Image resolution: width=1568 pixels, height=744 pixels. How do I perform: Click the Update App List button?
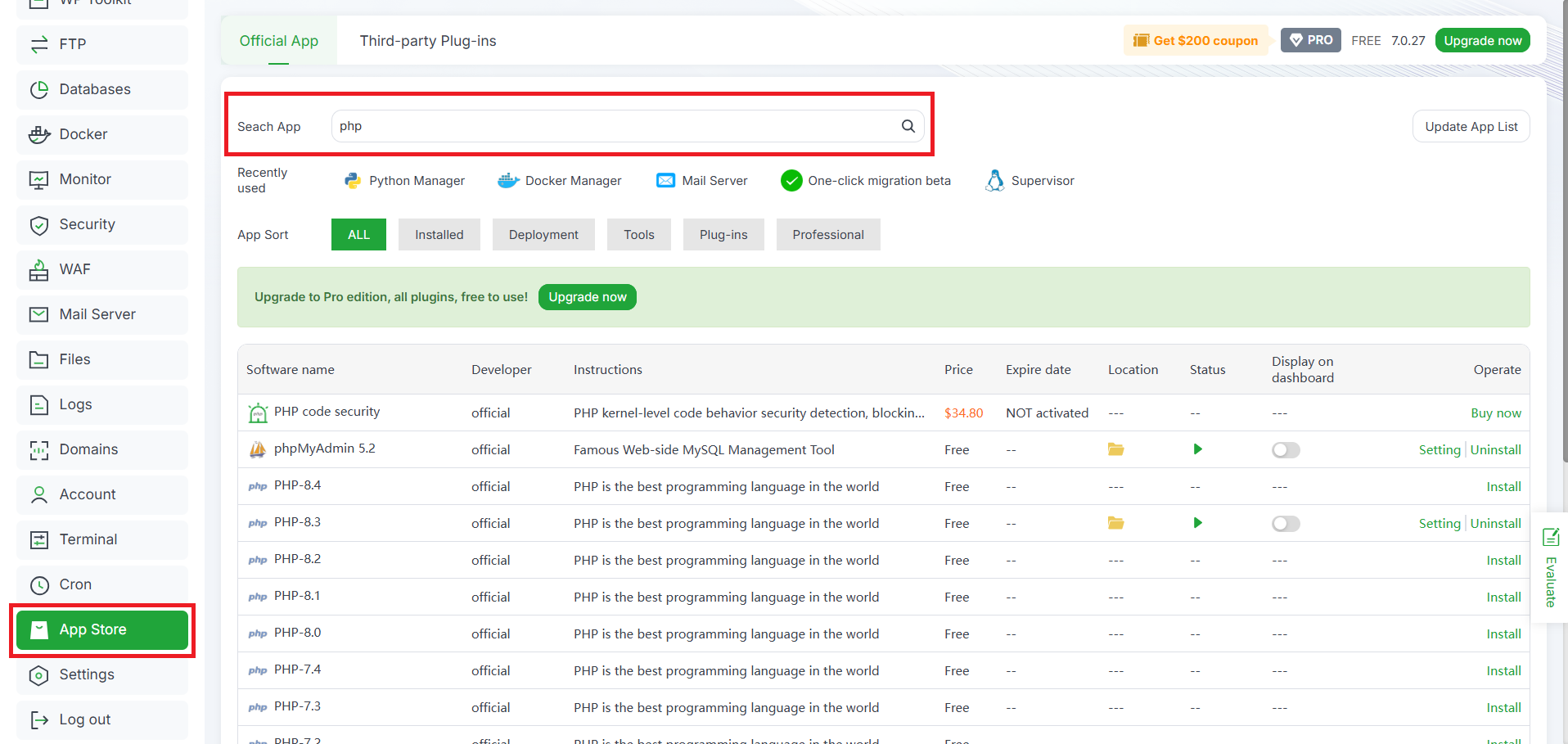coord(1471,127)
